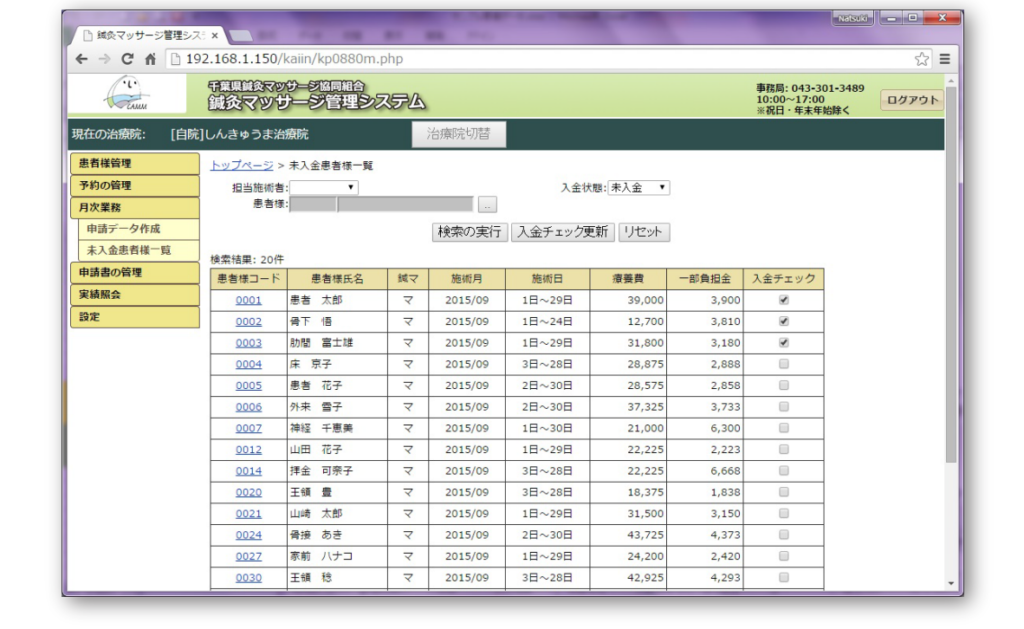Click the 入金チェック更新 button

click(x=562, y=232)
